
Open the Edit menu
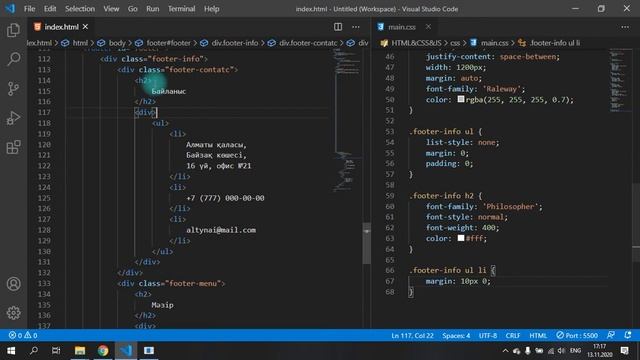tap(50, 9)
